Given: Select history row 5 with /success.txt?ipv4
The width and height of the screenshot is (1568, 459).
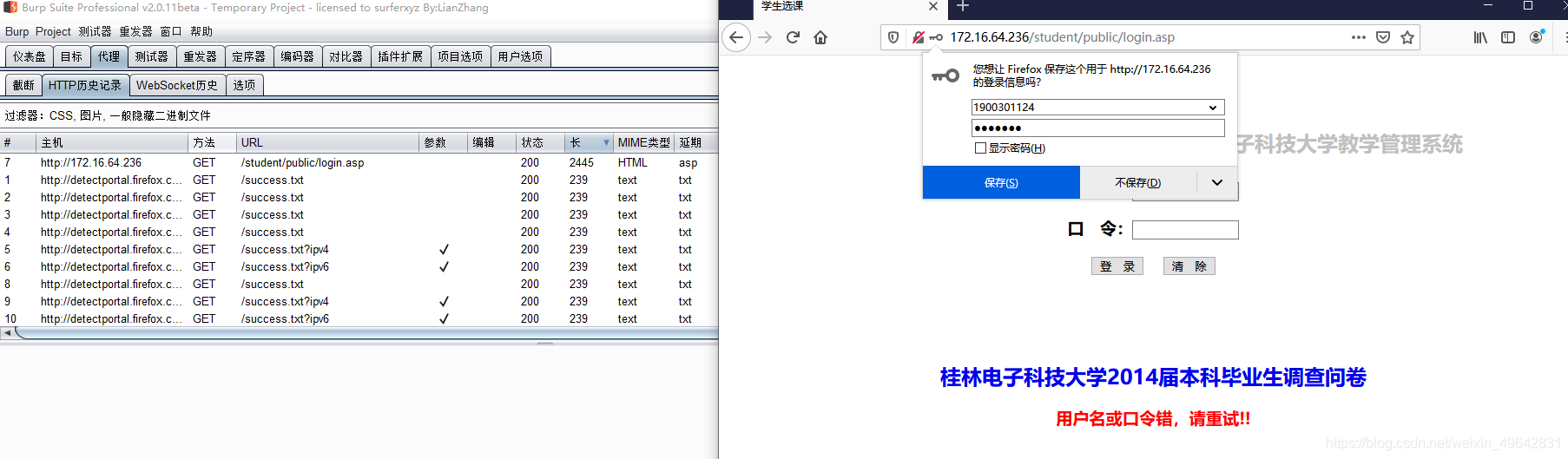Looking at the screenshot, I should coord(359,249).
